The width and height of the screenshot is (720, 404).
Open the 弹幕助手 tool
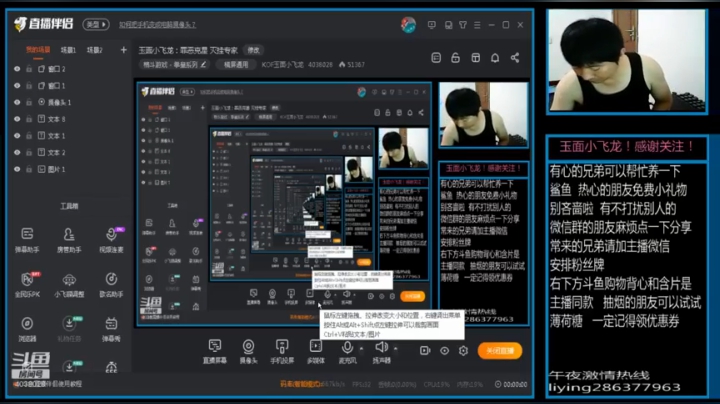tap(27, 240)
